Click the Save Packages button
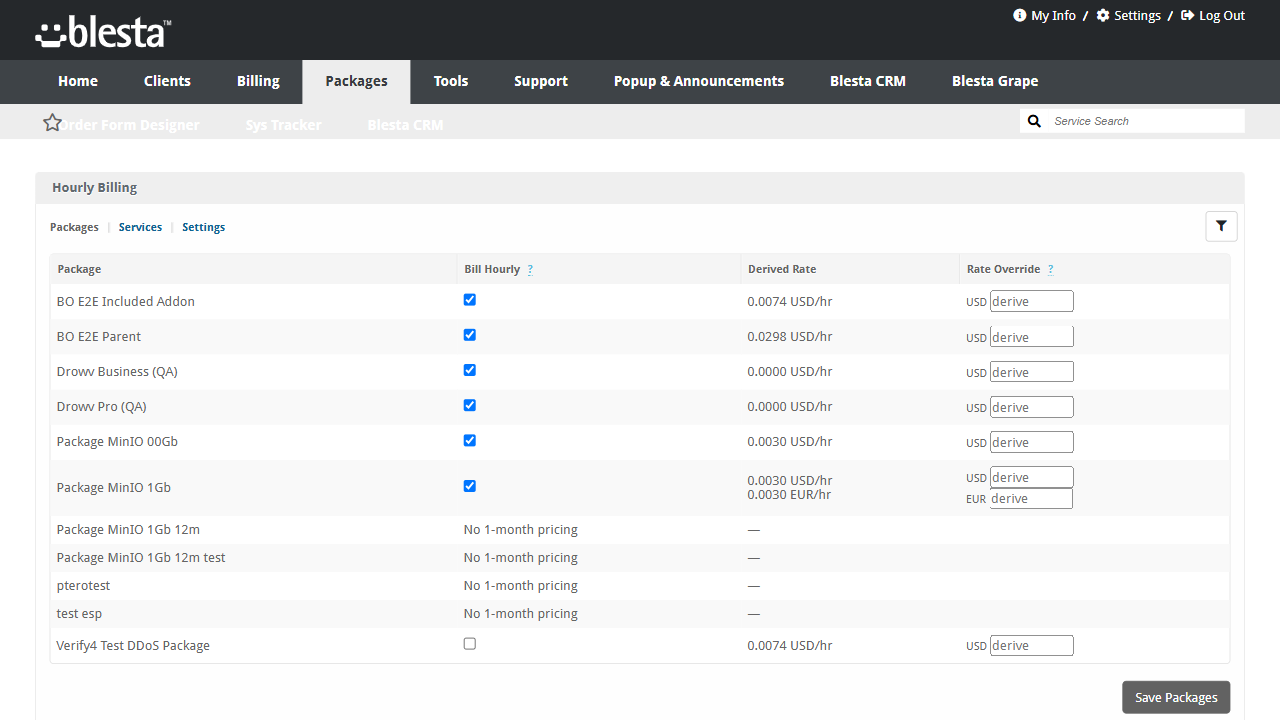This screenshot has height=720, width=1280. (x=1176, y=697)
